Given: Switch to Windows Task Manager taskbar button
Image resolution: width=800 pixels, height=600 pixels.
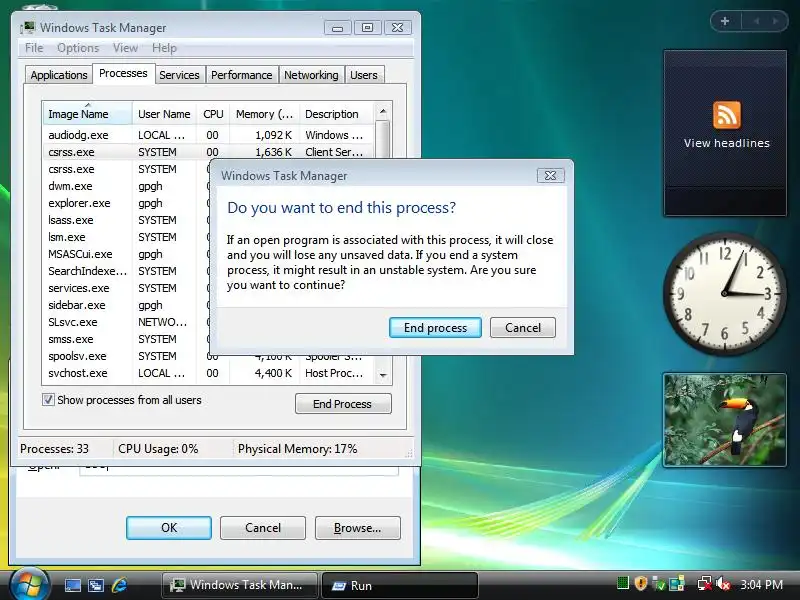Looking at the screenshot, I should [239, 585].
